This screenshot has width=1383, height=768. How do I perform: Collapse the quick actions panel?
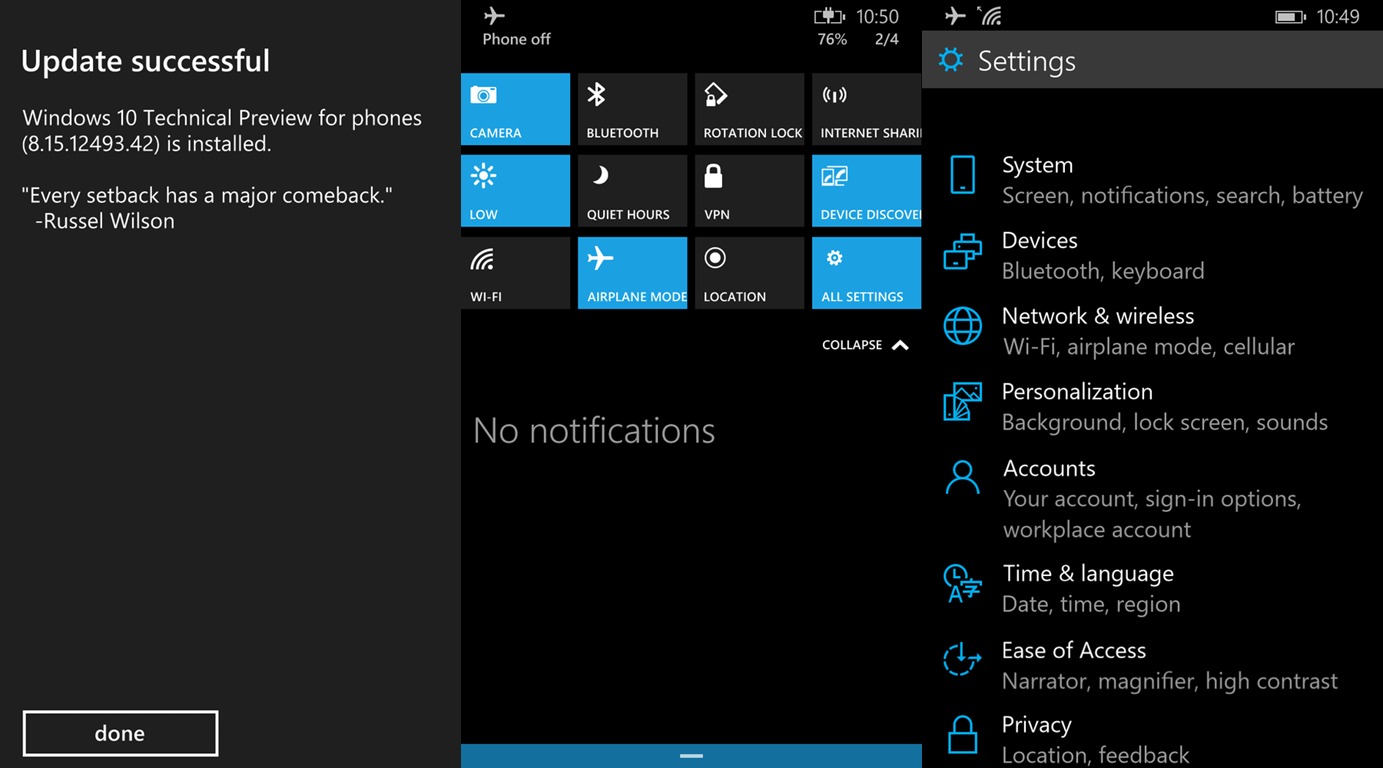coord(865,345)
